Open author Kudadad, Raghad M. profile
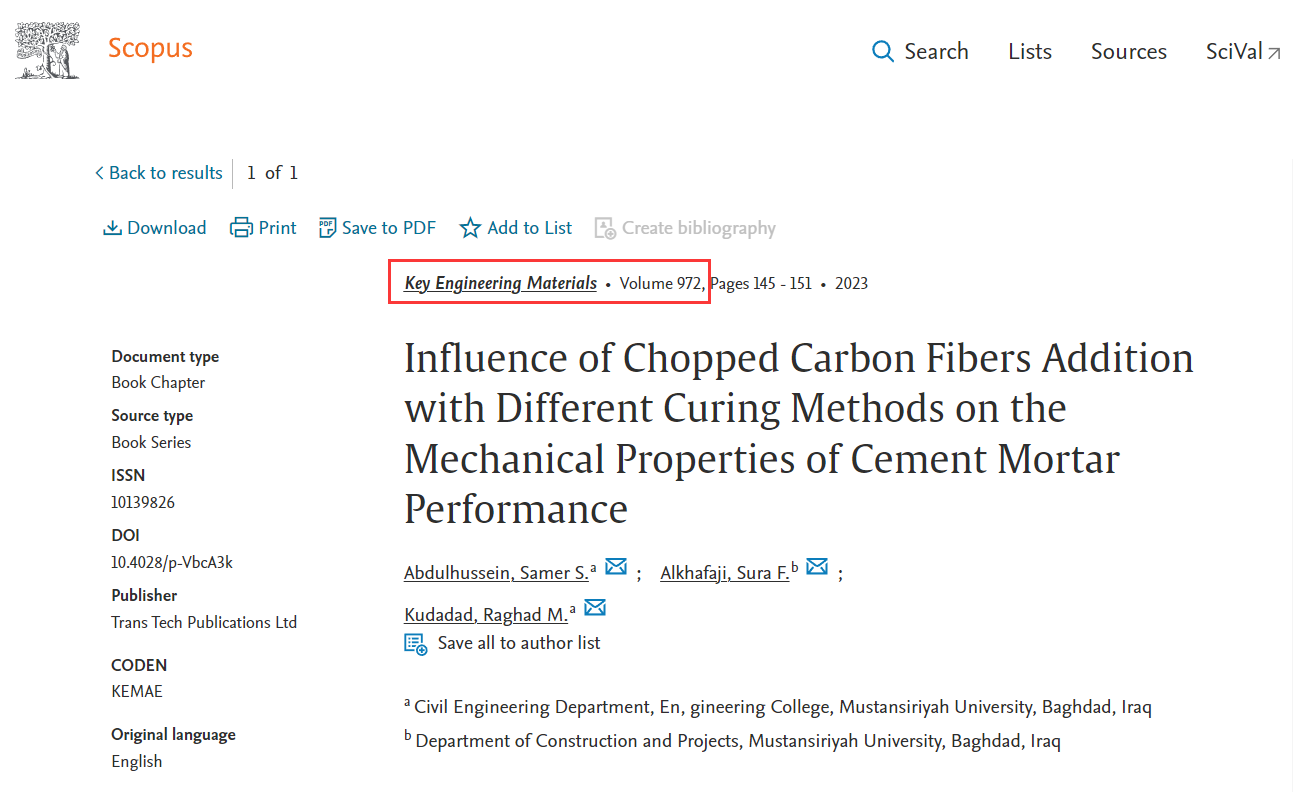The width and height of the screenshot is (1293, 792). (x=486, y=615)
